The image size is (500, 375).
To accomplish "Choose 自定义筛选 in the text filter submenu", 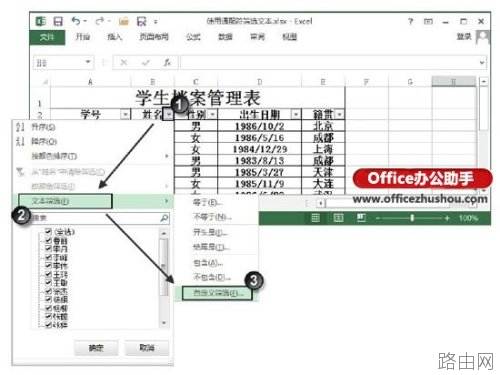I will [217, 293].
